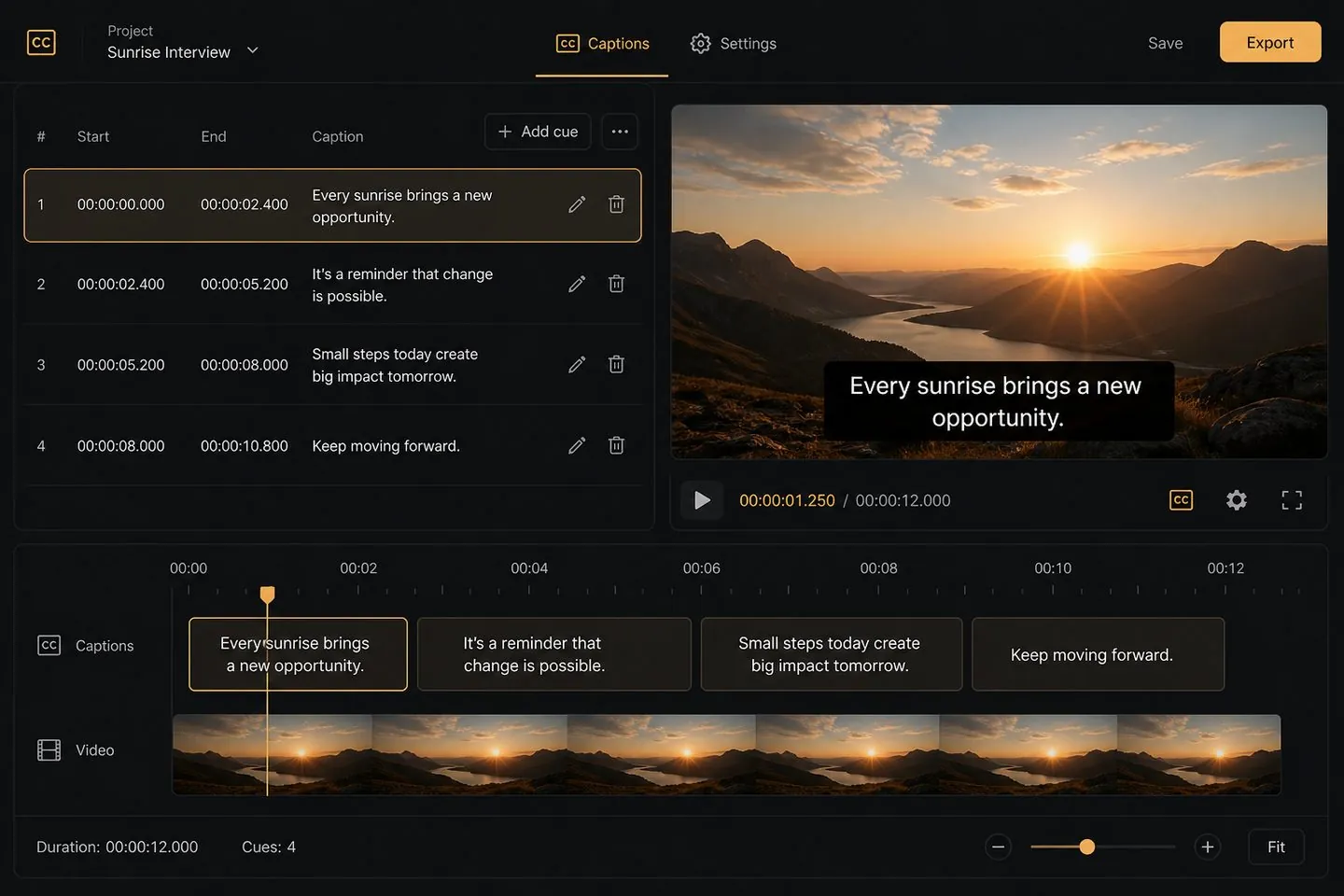The height and width of the screenshot is (896, 1344).
Task: Click the Duration value in status bar
Action: (x=151, y=847)
